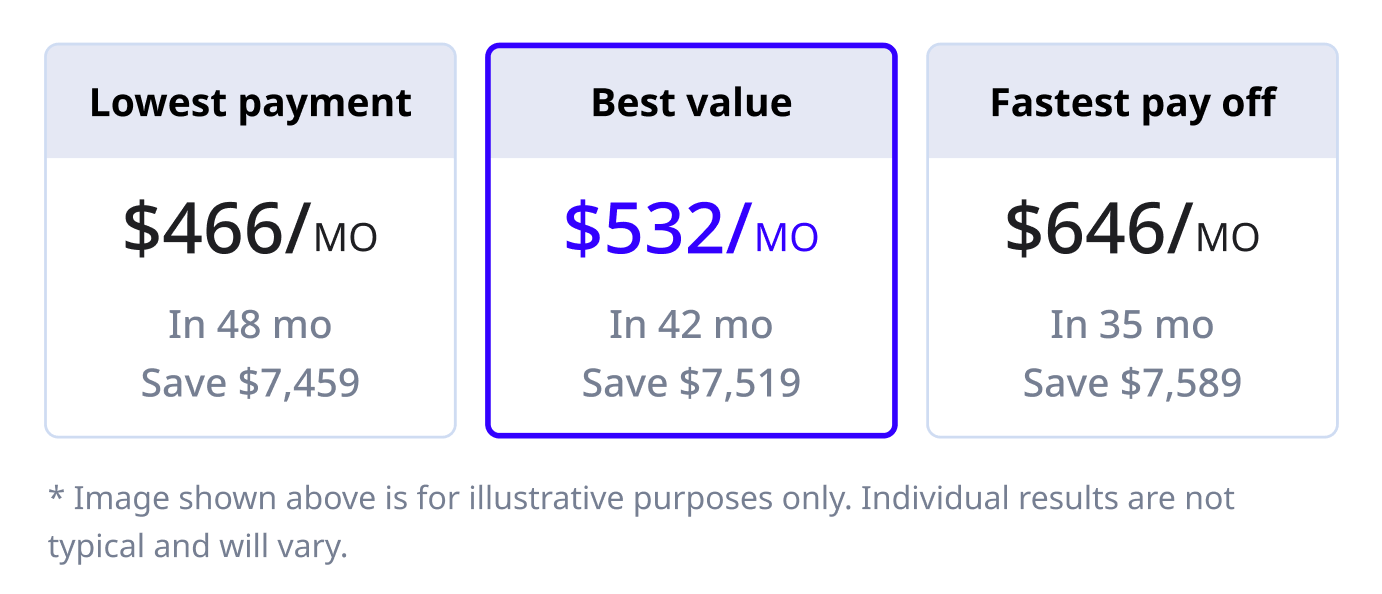Viewport: 1382px width, 594px height.
Task: Click the $646/MO price
Action: point(1132,229)
